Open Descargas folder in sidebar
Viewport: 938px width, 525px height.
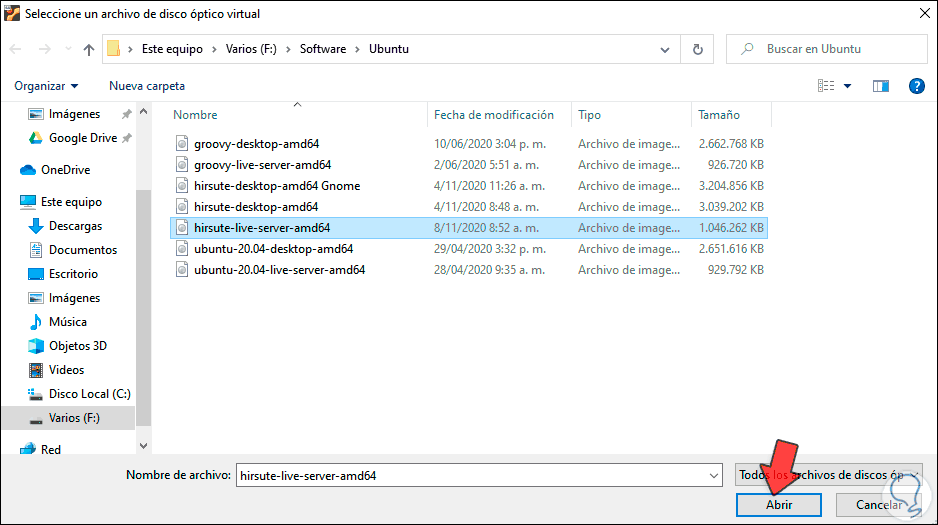tap(75, 226)
